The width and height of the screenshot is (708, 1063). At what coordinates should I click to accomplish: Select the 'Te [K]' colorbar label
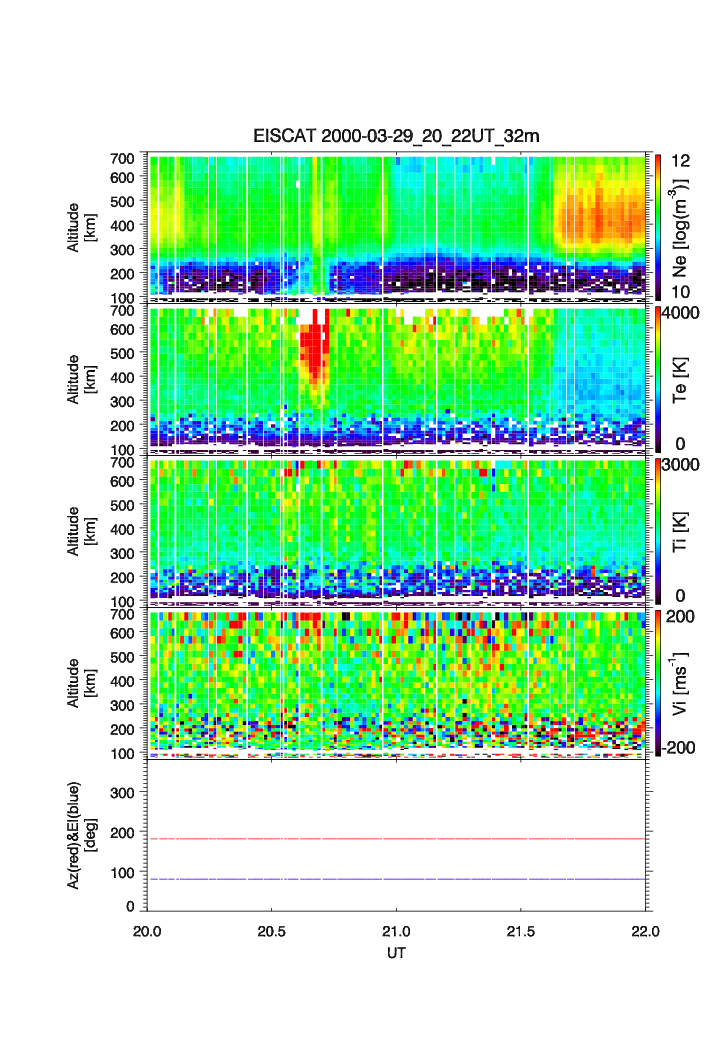coord(684,377)
